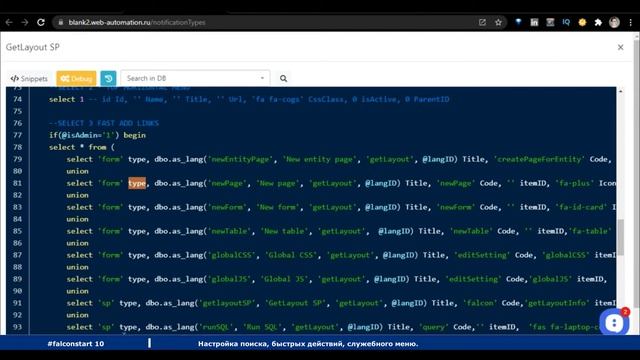Click 'select * from (' on line 78
Image resolution: width=640 pixels, height=360 pixels.
point(82,147)
